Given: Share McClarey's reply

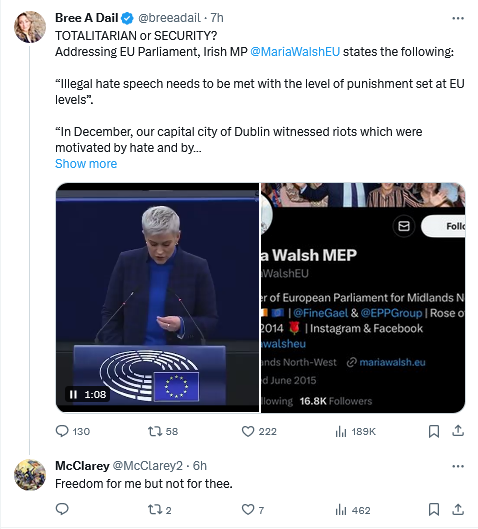Looking at the screenshot, I should click(458, 509).
